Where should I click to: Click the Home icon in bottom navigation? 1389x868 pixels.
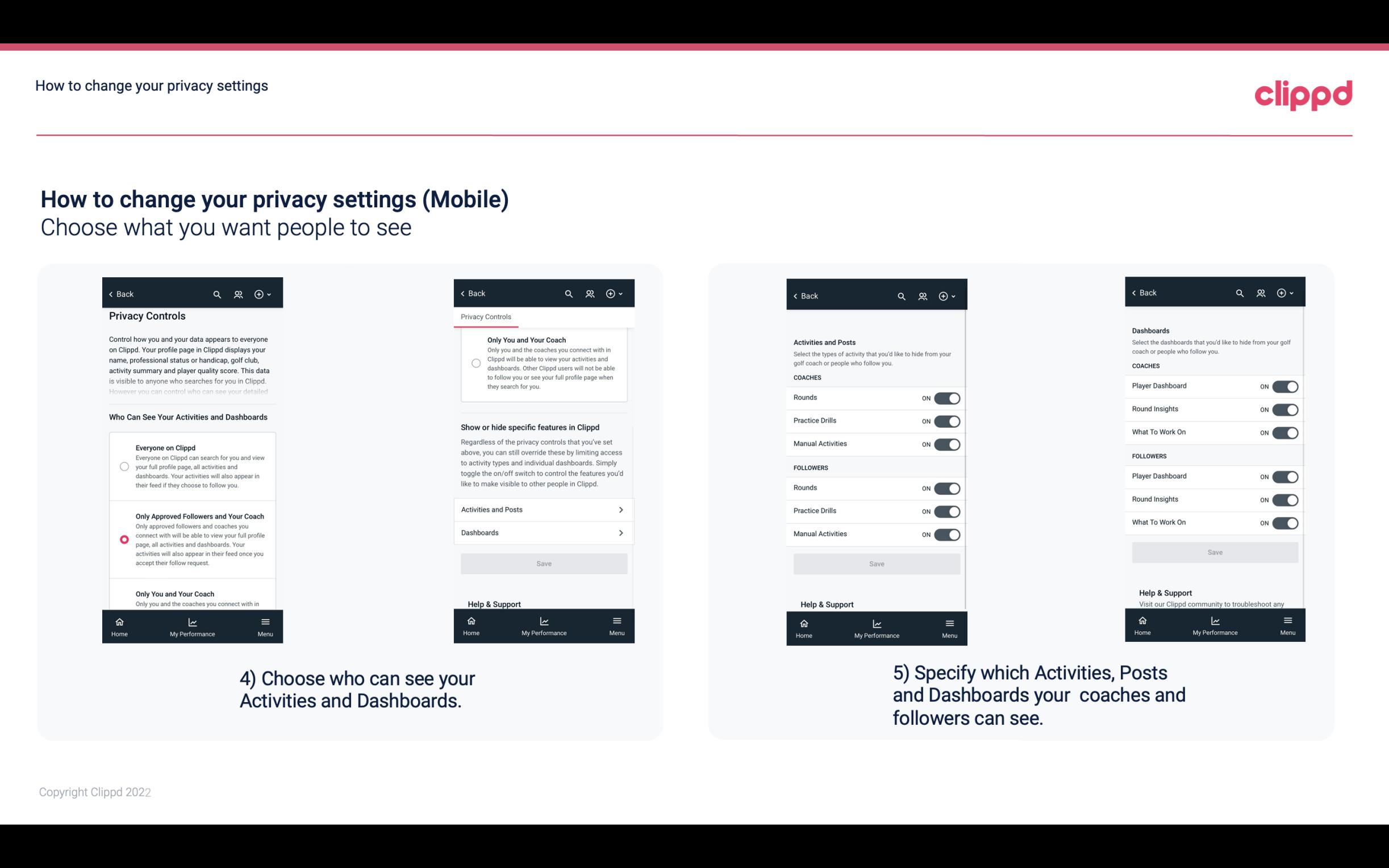[x=118, y=621]
